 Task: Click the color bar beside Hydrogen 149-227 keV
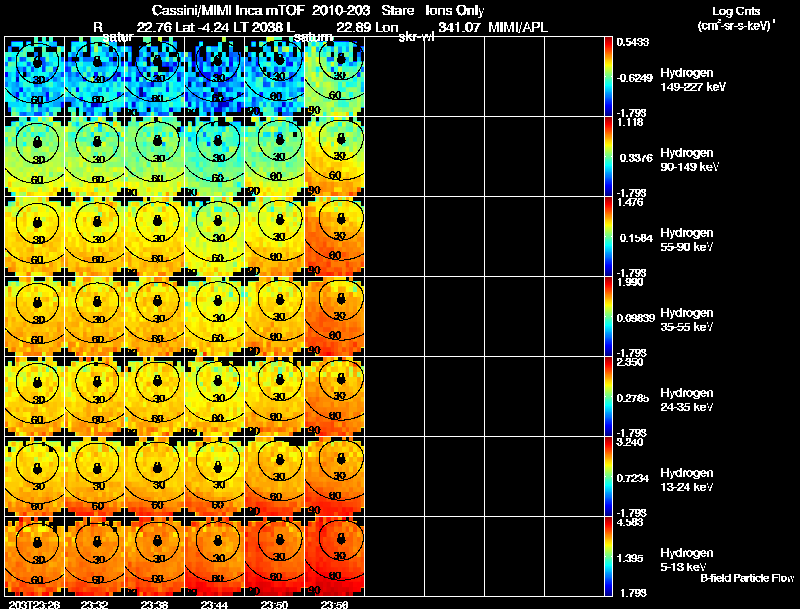608,77
